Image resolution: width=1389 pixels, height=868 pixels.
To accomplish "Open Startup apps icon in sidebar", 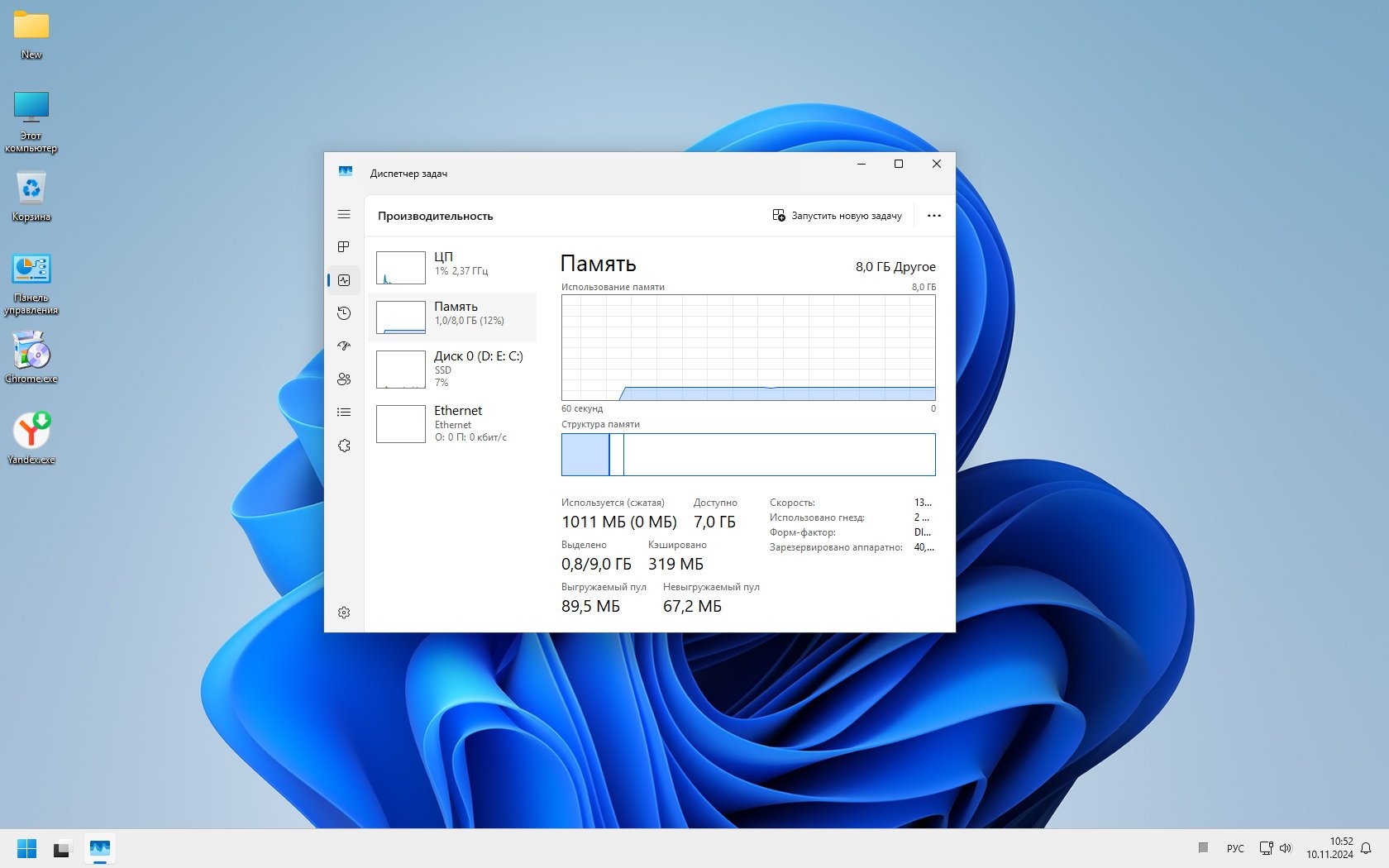I will coord(344,346).
